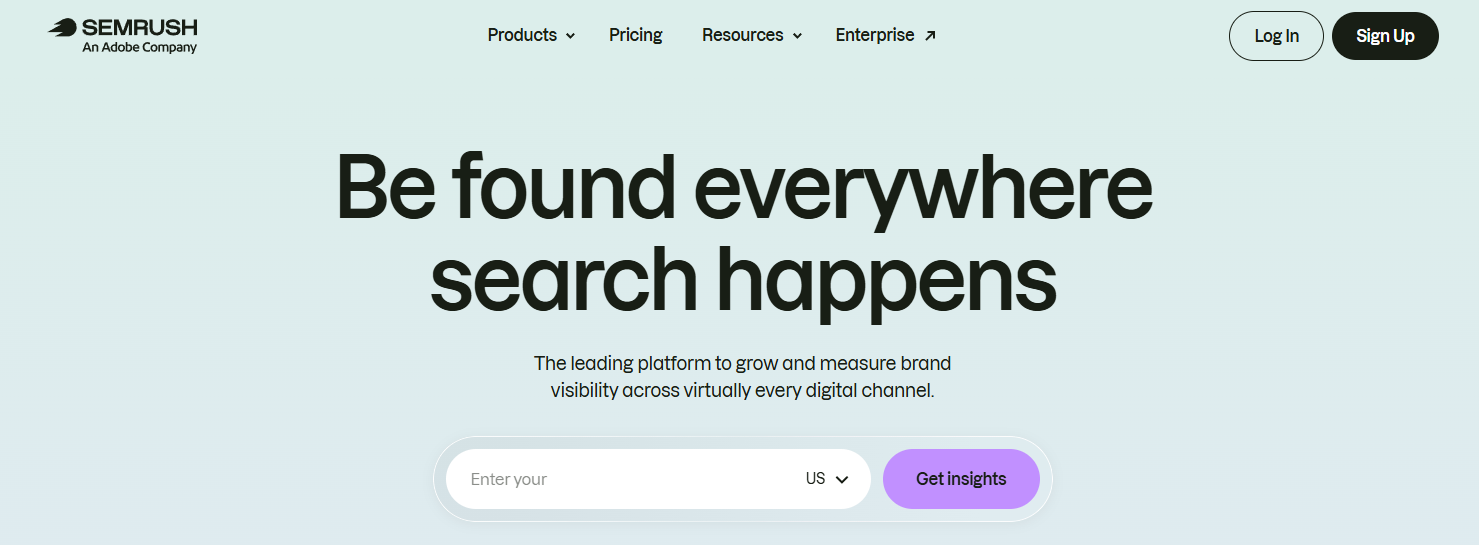Expand the chevron next to US

842,480
